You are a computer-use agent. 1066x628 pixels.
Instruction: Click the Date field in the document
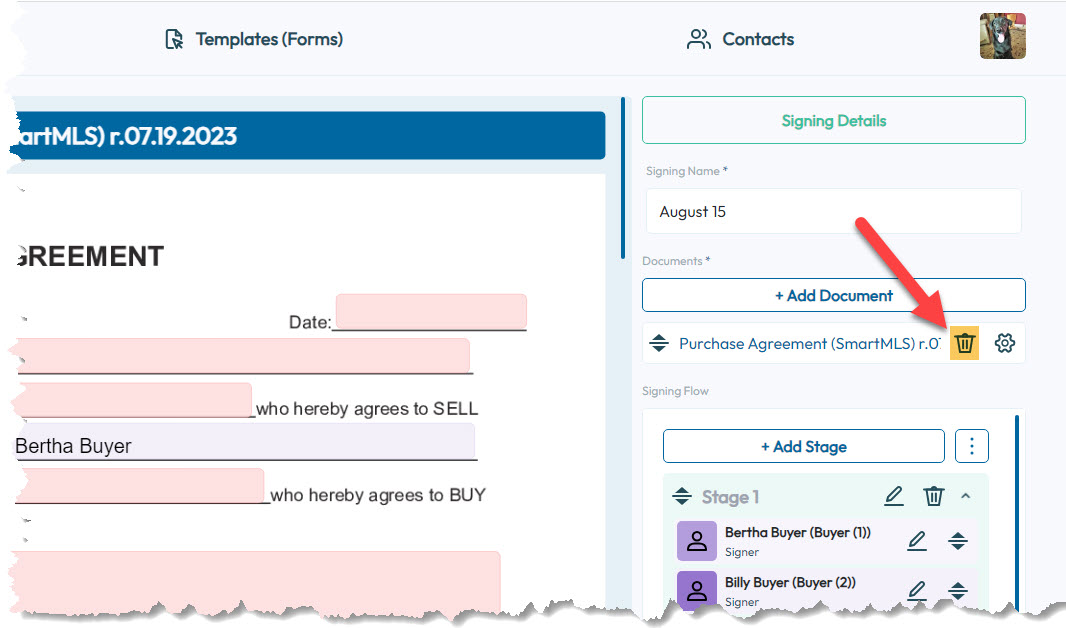[x=430, y=312]
